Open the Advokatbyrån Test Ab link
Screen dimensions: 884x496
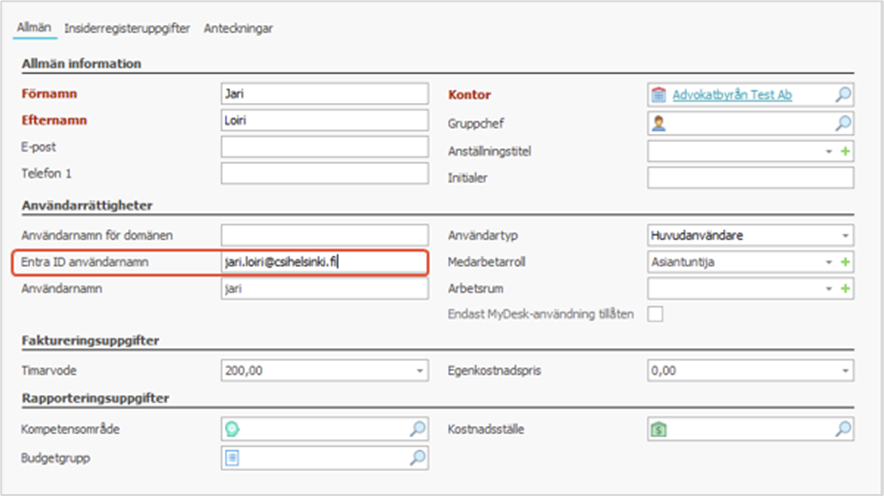coord(732,95)
